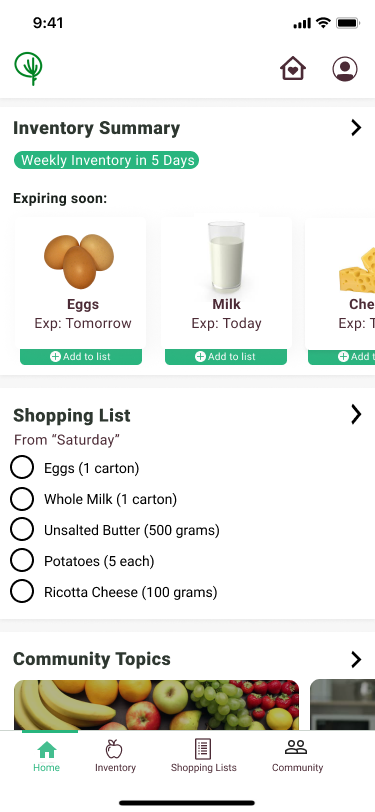The height and width of the screenshot is (812, 375).
Task: Open the Community people icon
Action: click(x=296, y=747)
